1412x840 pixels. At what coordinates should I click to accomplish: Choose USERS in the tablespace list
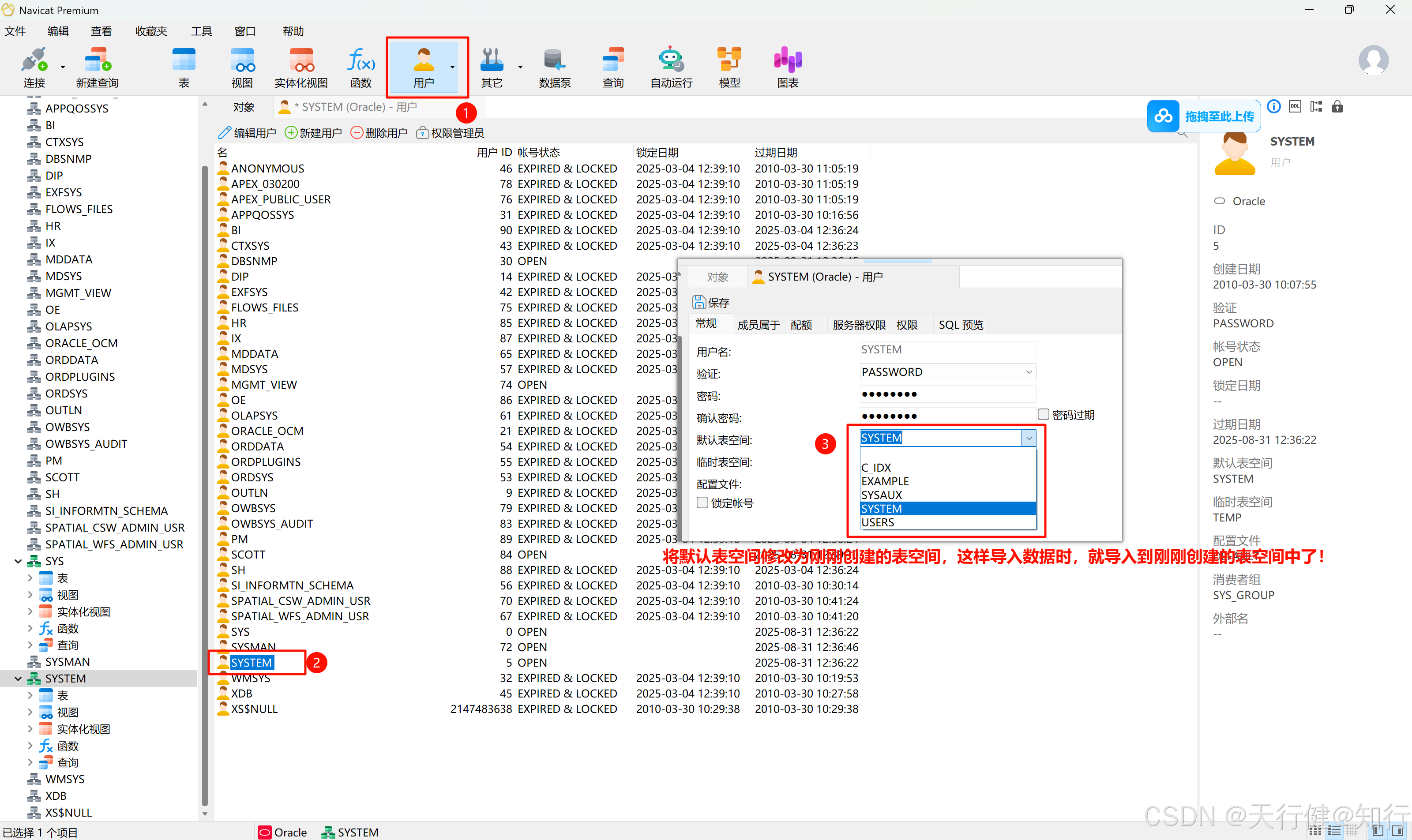(x=878, y=522)
